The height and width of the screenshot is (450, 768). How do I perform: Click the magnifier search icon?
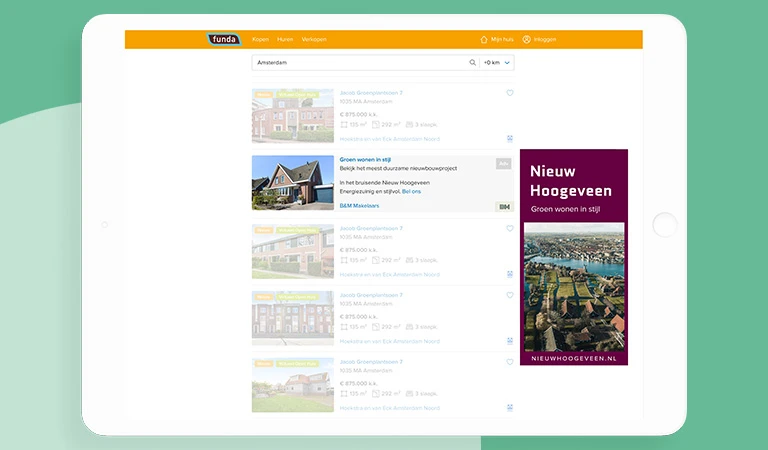coord(473,63)
